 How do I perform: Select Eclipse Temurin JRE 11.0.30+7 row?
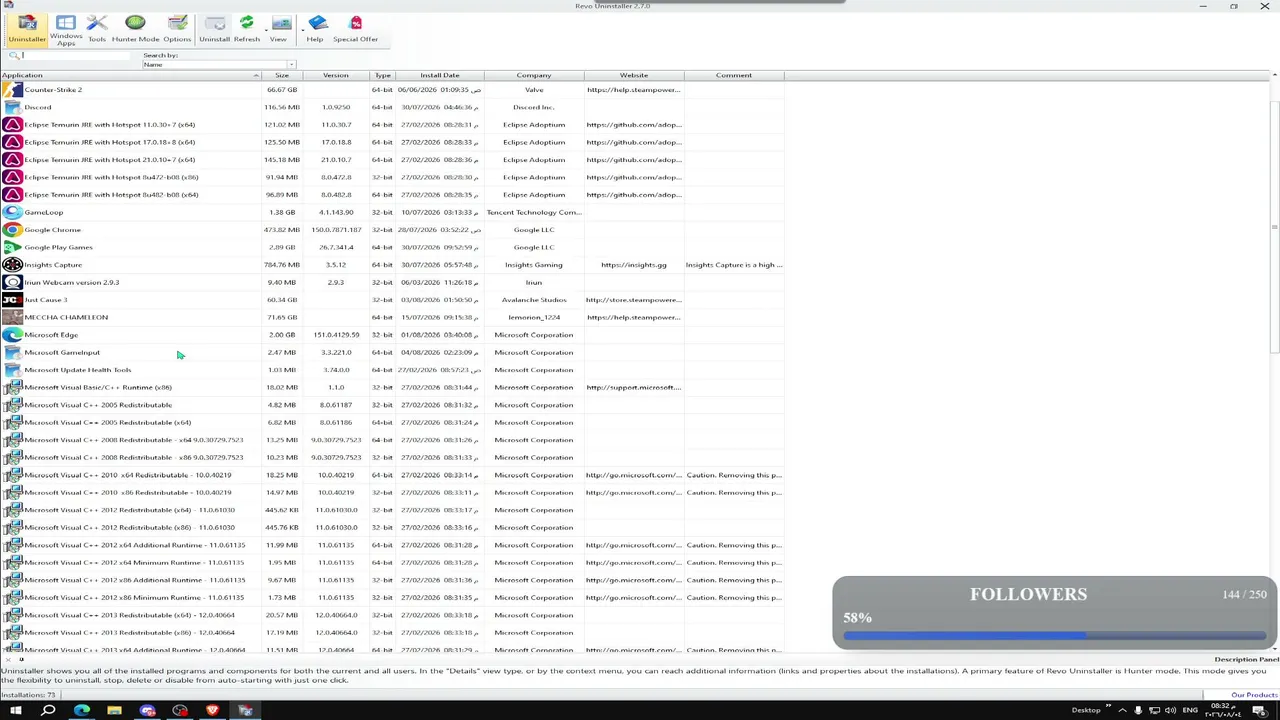392,125
